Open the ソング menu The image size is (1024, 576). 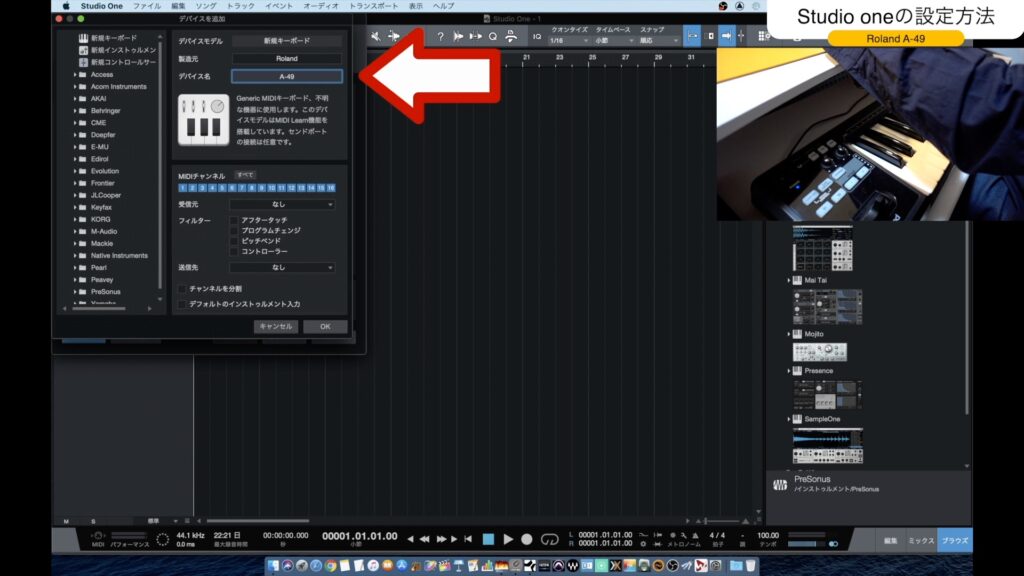[206, 6]
